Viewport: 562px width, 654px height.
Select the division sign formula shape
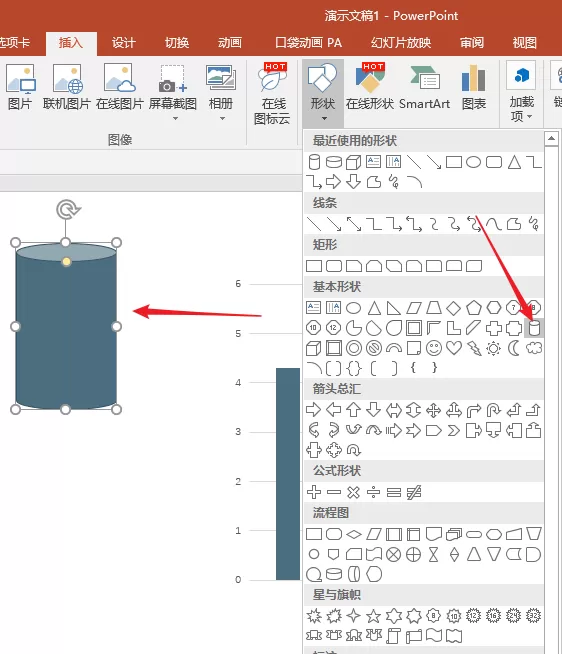[373, 493]
